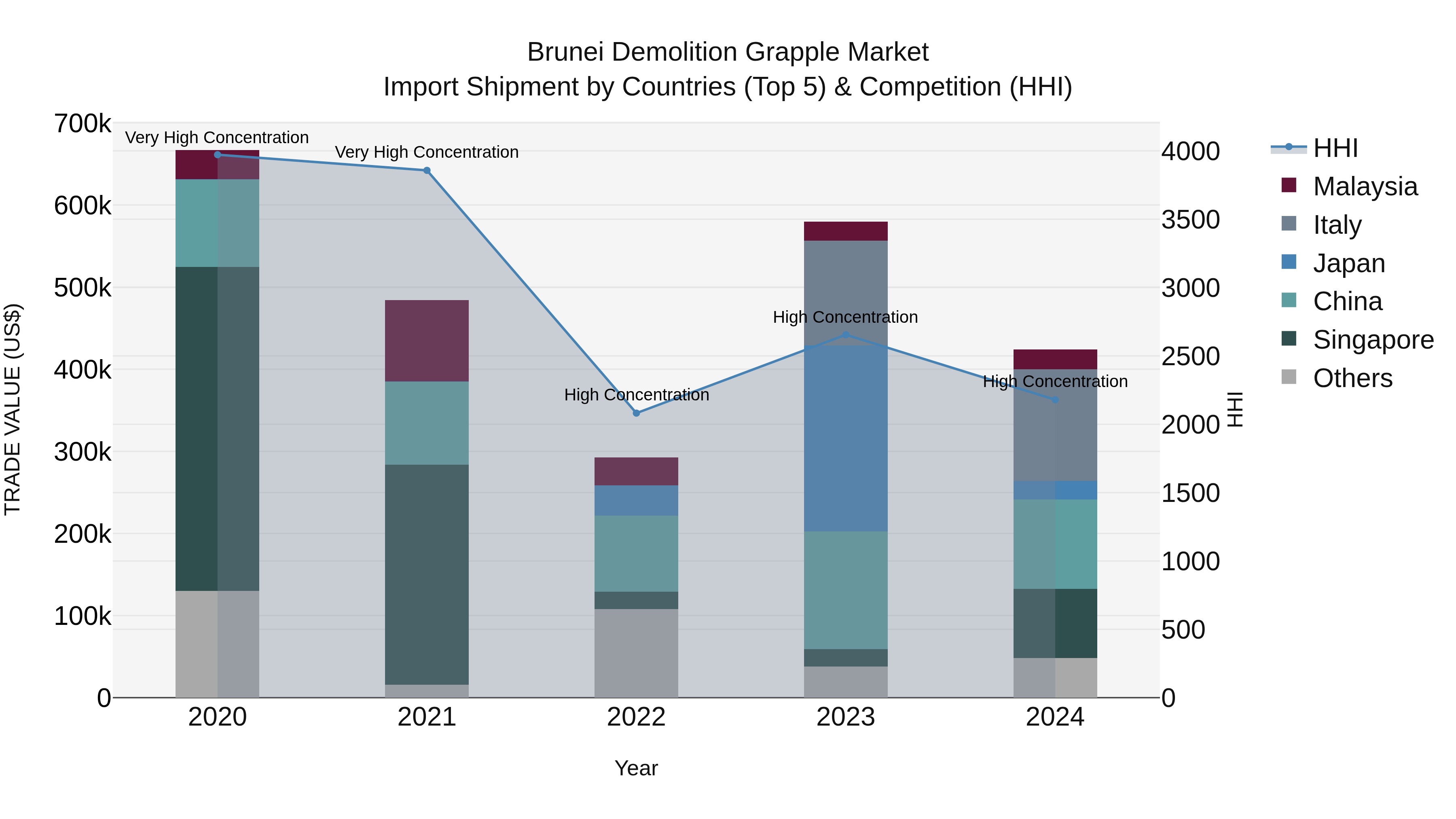The height and width of the screenshot is (819, 1456).
Task: Click the 2024 HHI data point marker
Action: [x=1055, y=400]
